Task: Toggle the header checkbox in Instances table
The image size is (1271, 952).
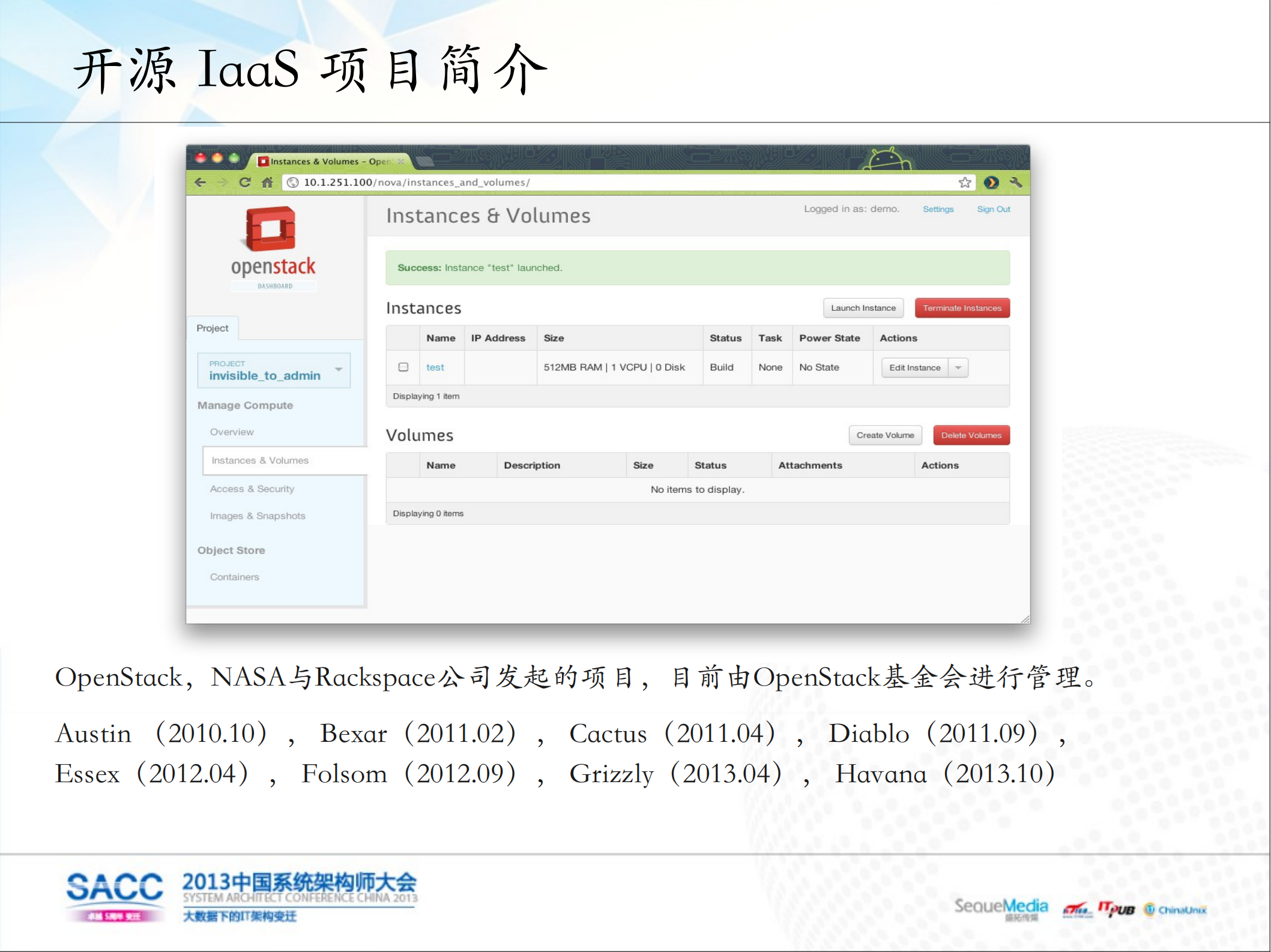Action: click(402, 338)
